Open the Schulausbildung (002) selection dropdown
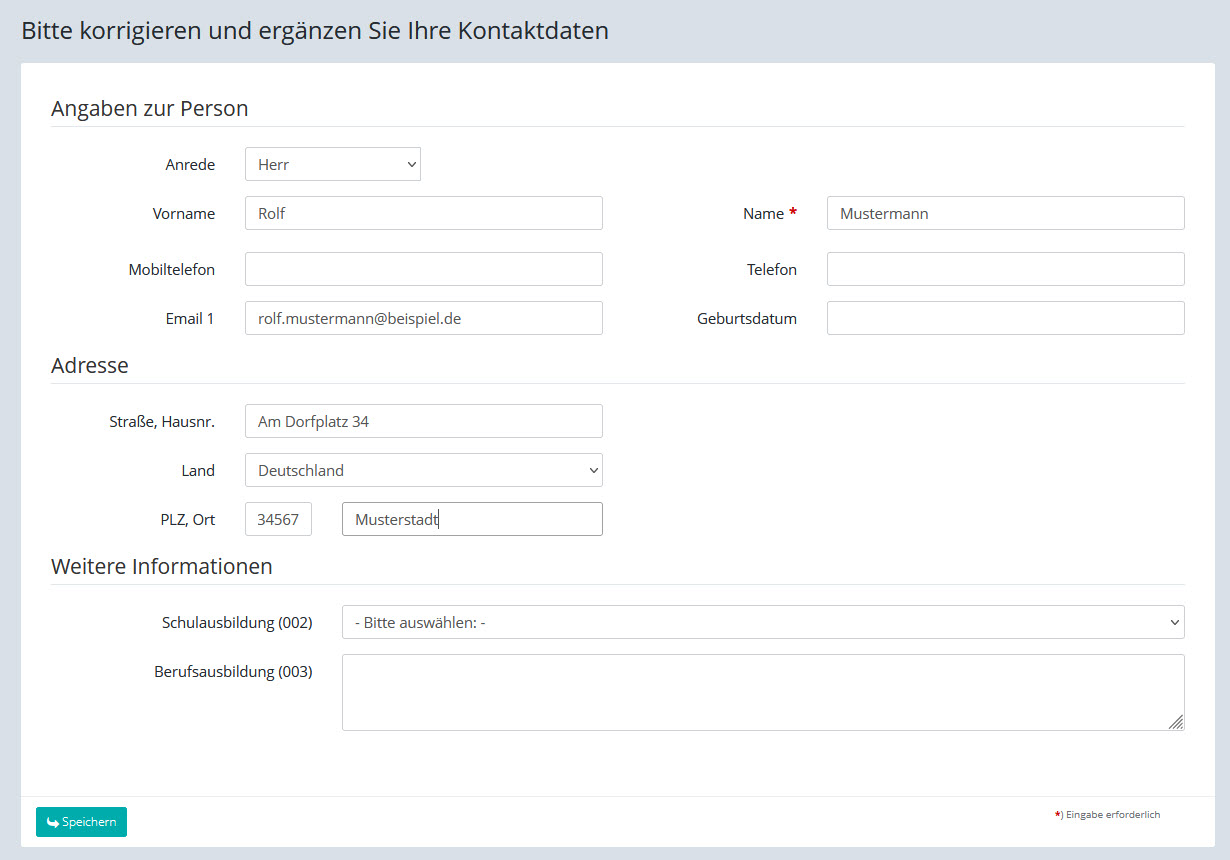Viewport: 1230px width, 860px height. [762, 622]
